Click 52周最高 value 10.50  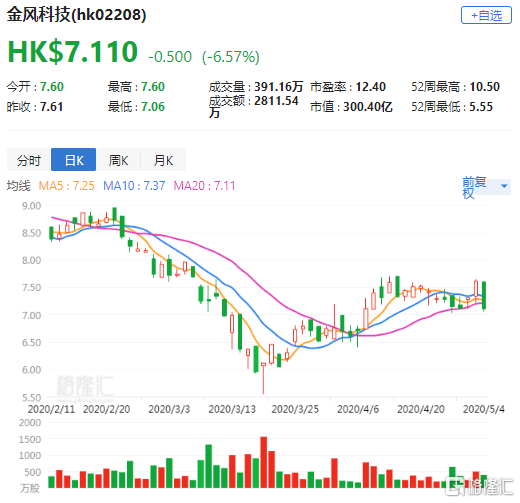pyautogui.click(x=485, y=87)
